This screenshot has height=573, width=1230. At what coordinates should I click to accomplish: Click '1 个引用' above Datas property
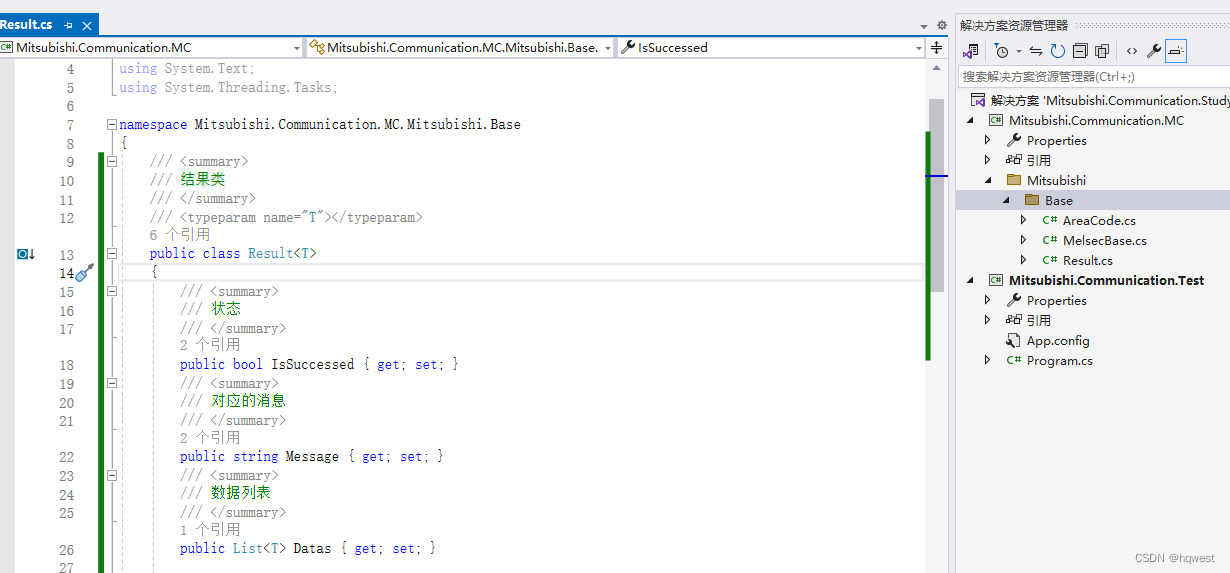(210, 529)
